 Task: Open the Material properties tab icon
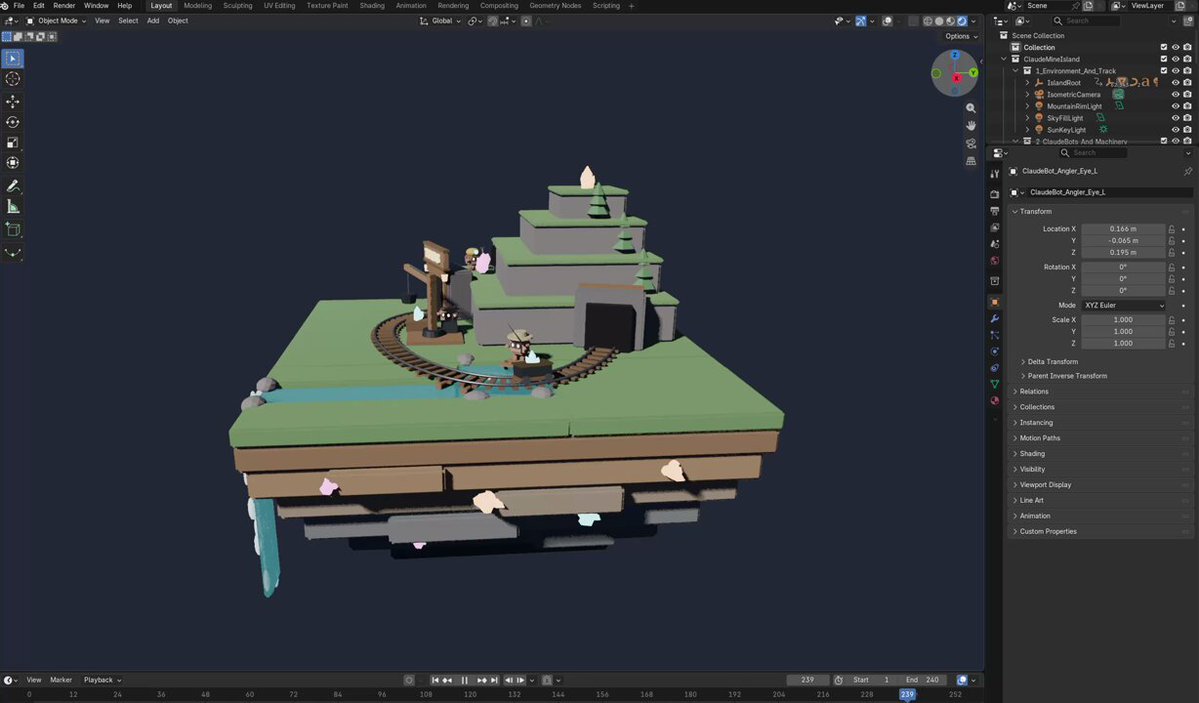pos(995,401)
